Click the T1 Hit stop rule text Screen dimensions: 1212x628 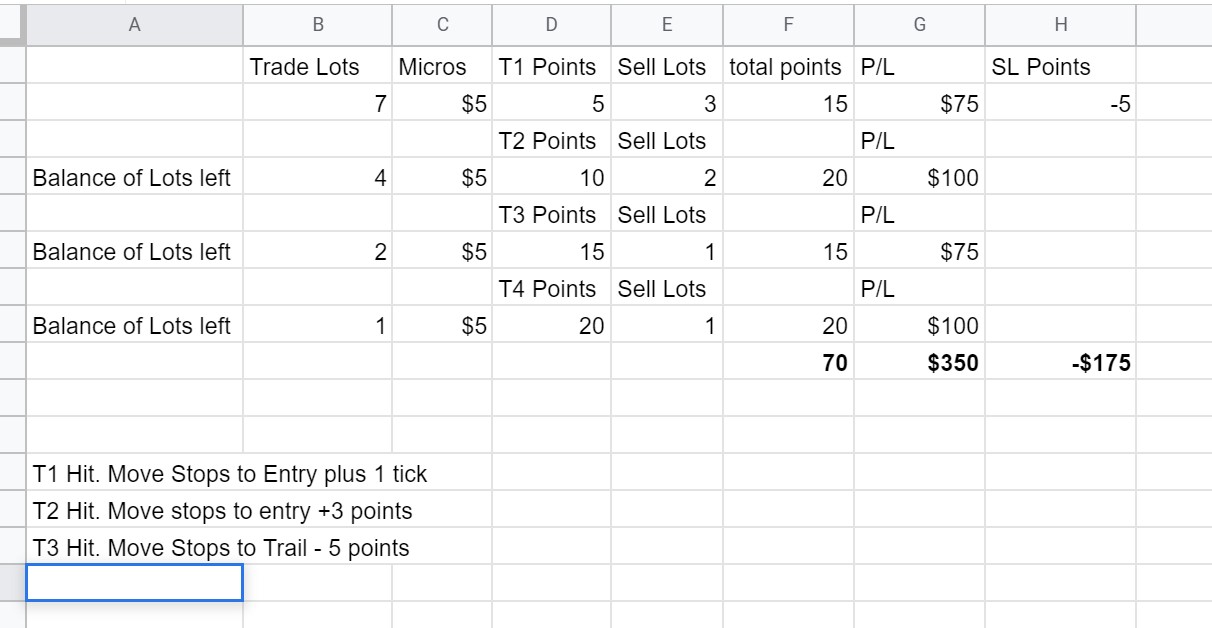(230, 474)
